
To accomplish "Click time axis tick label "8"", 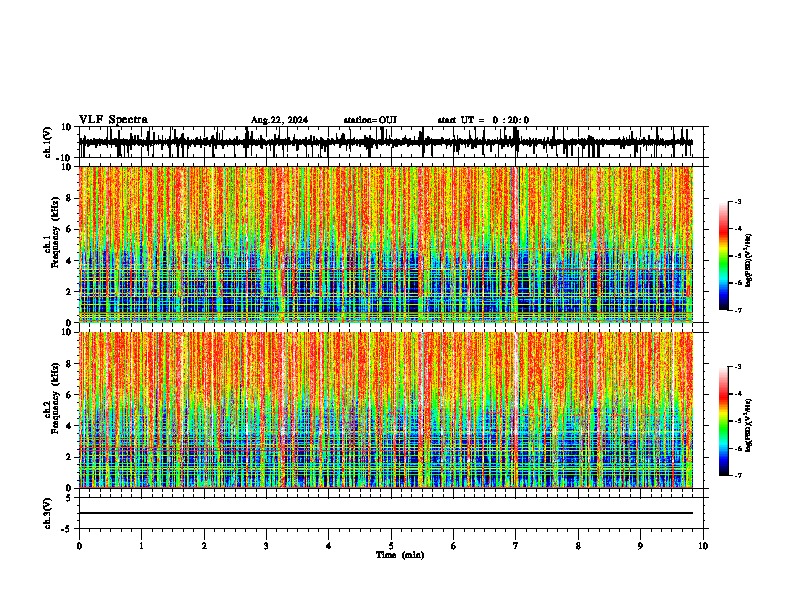I will click(578, 546).
